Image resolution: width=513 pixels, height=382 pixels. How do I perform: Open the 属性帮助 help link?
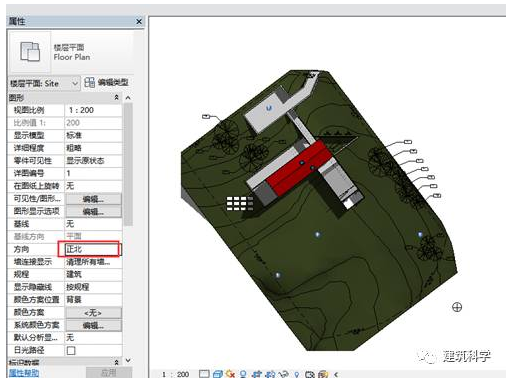pos(24,373)
